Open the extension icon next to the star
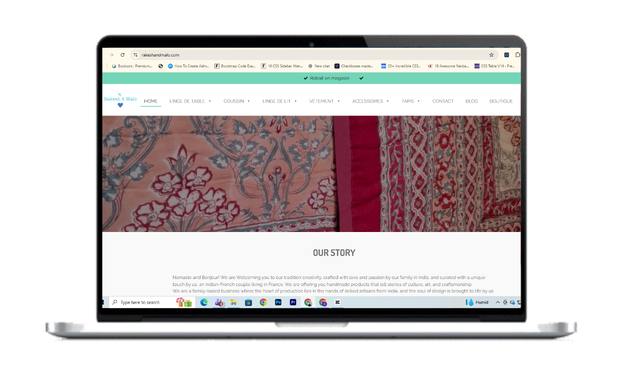This screenshot has width=622, height=380. (507, 55)
